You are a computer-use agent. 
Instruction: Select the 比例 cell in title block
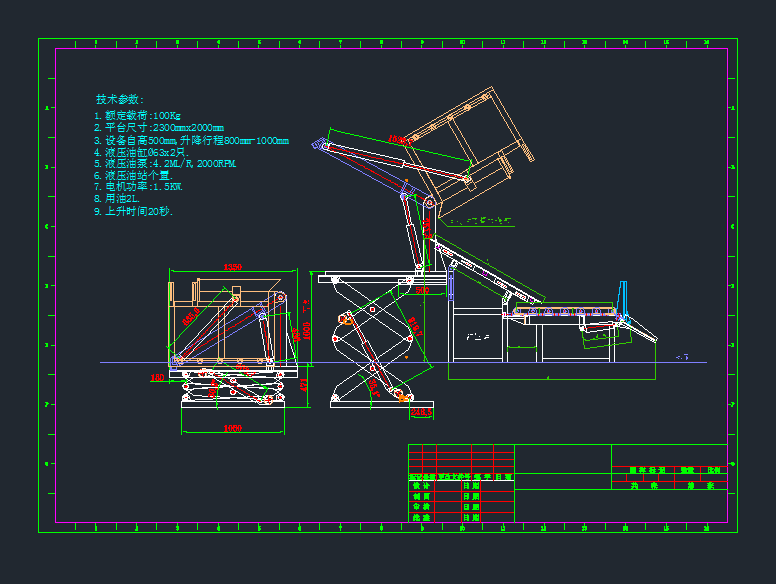pyautogui.click(x=714, y=469)
